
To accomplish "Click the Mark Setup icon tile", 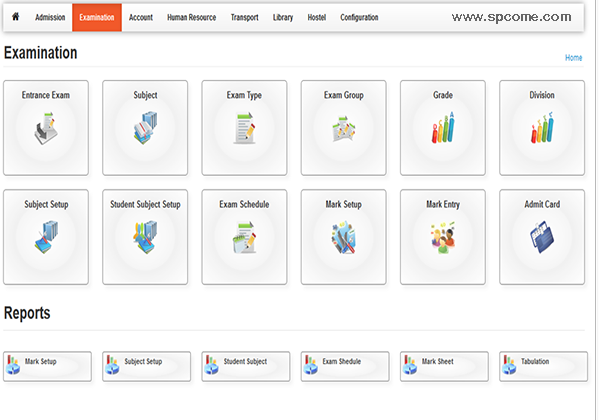I will [x=343, y=238].
